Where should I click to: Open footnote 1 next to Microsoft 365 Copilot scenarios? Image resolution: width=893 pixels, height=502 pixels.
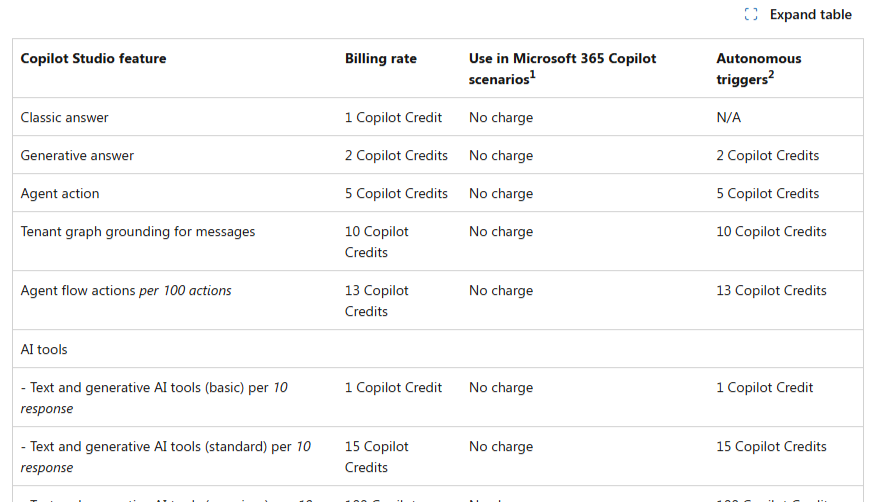(532, 75)
